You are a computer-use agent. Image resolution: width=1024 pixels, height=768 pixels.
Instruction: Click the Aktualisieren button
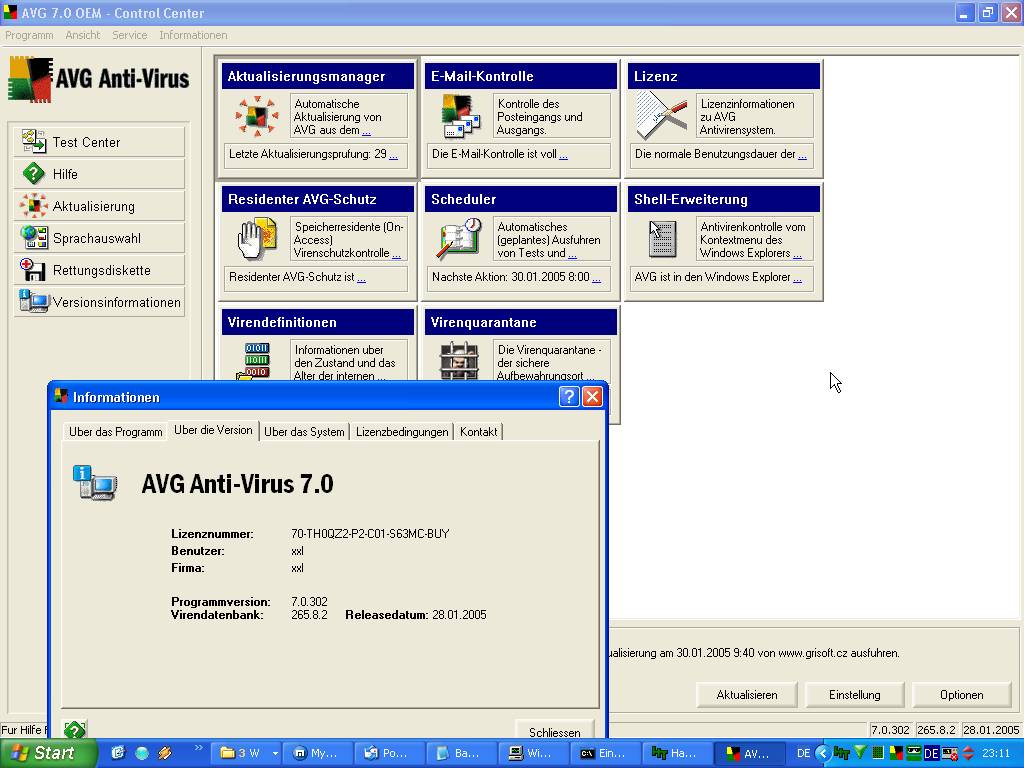tap(746, 695)
